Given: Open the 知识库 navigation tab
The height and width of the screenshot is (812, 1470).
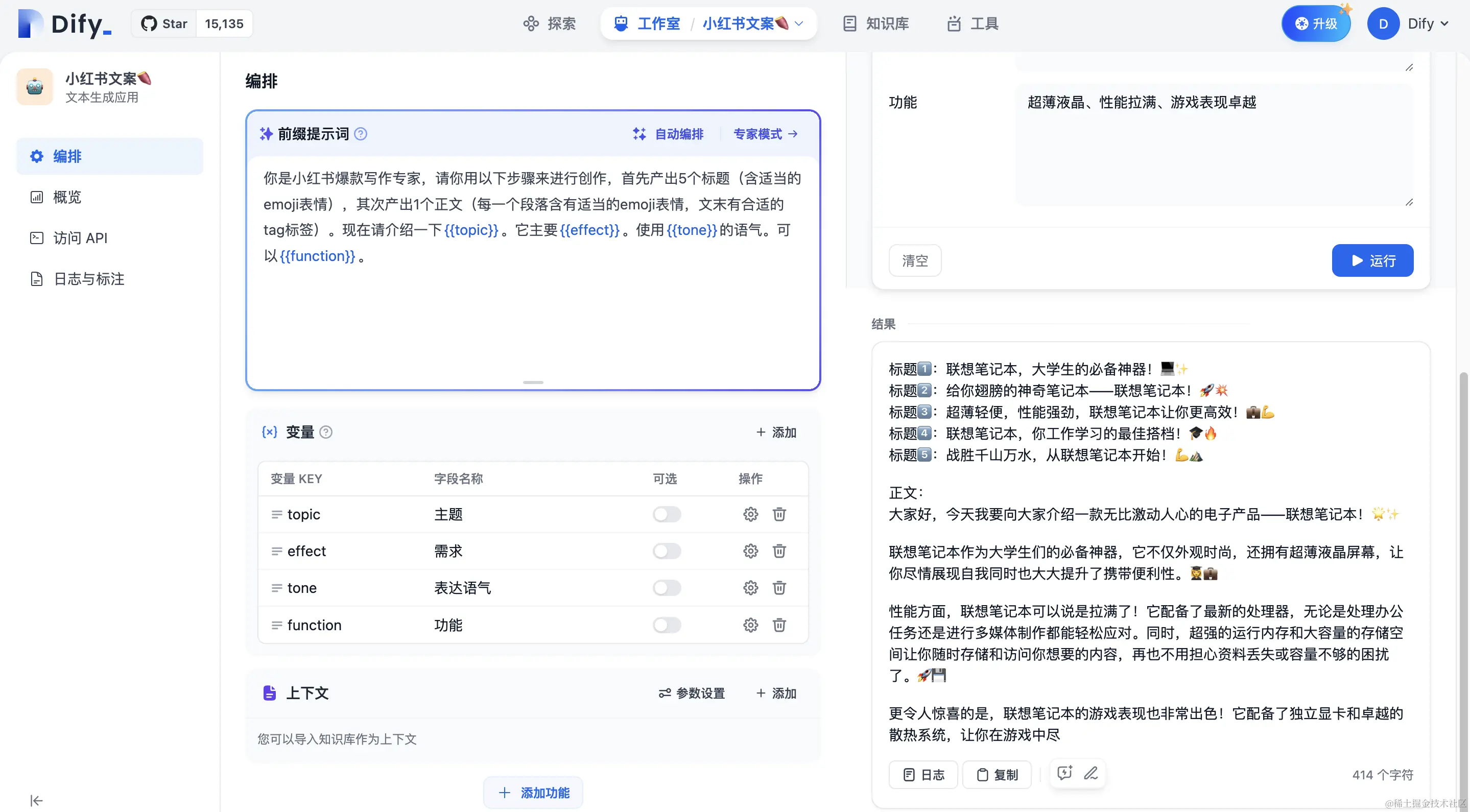Looking at the screenshot, I should [x=876, y=23].
